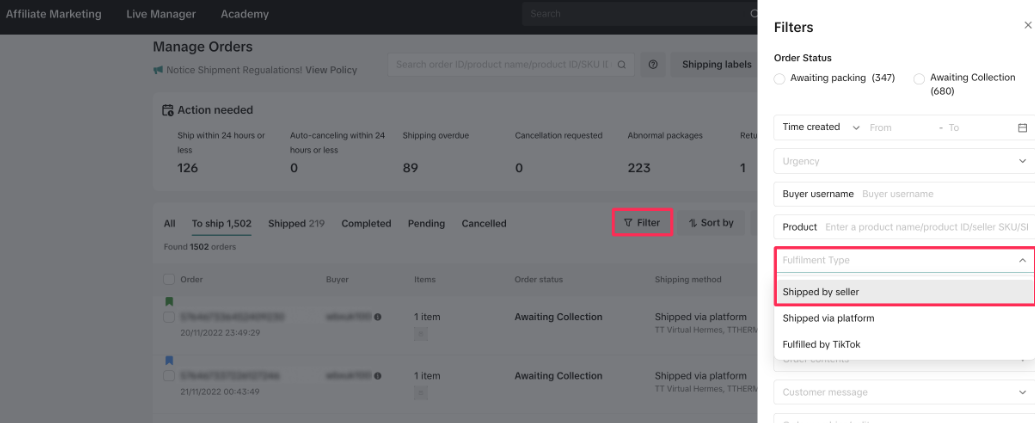This screenshot has height=423, width=1035.
Task: Switch to the Shipped tab
Action: pyautogui.click(x=296, y=224)
